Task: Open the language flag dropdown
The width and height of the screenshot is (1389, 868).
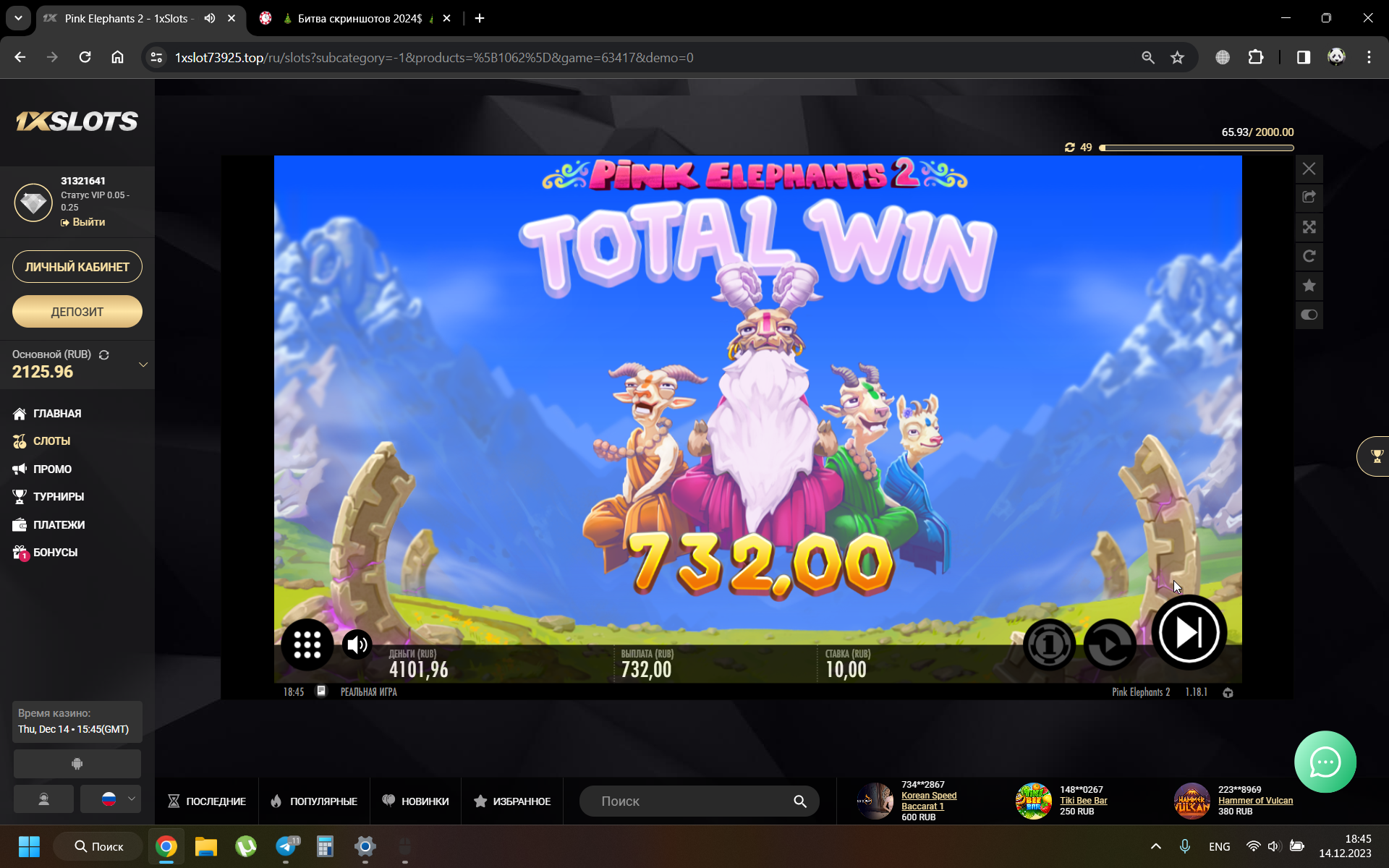Action: pos(111,799)
